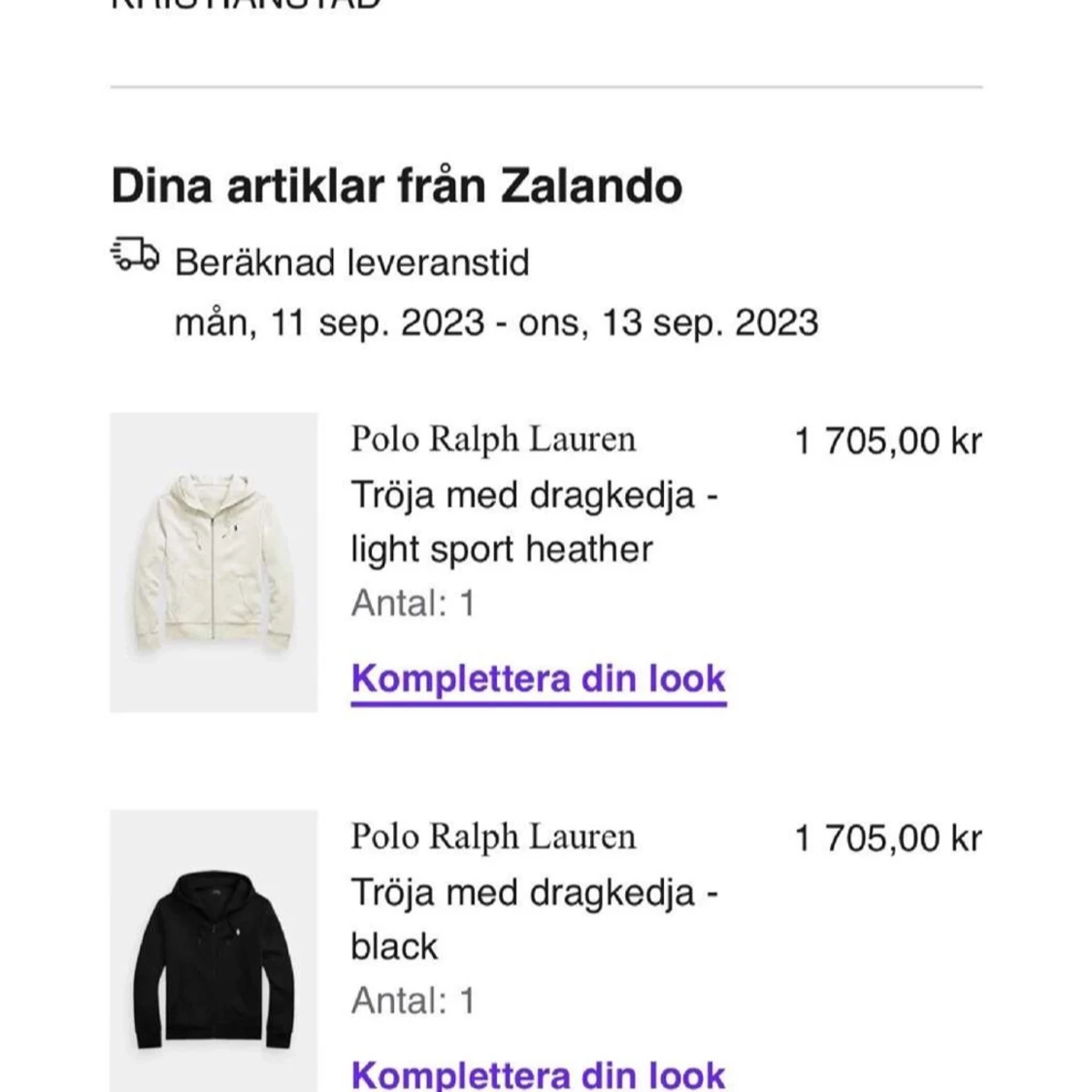The height and width of the screenshot is (1092, 1092).
Task: Click the delivery truck icon
Action: coord(135,254)
